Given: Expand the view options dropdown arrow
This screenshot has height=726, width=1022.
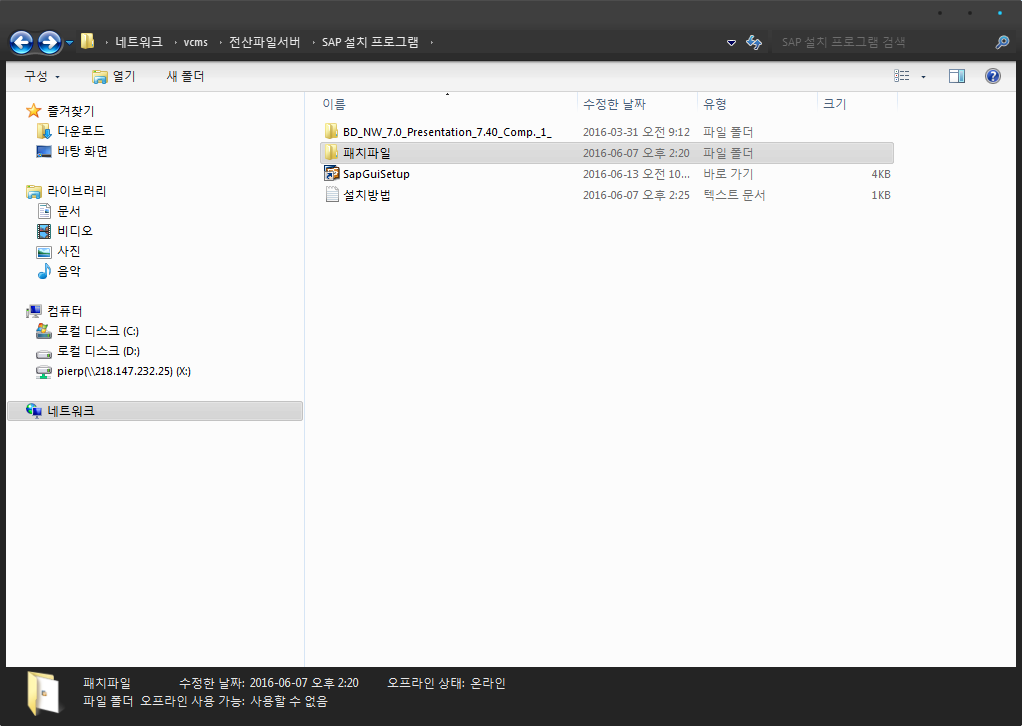Looking at the screenshot, I should (x=923, y=76).
